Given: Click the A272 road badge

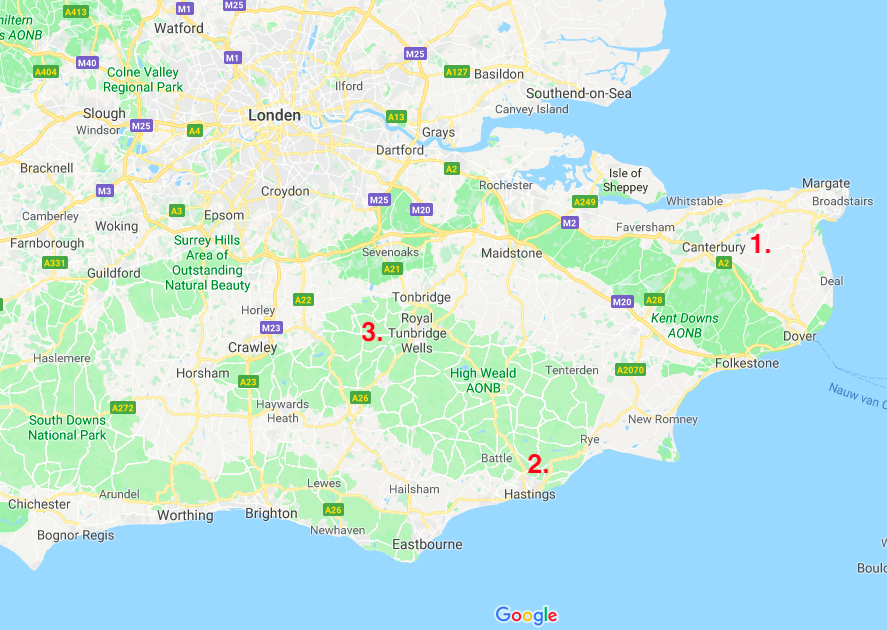Looking at the screenshot, I should (x=123, y=408).
